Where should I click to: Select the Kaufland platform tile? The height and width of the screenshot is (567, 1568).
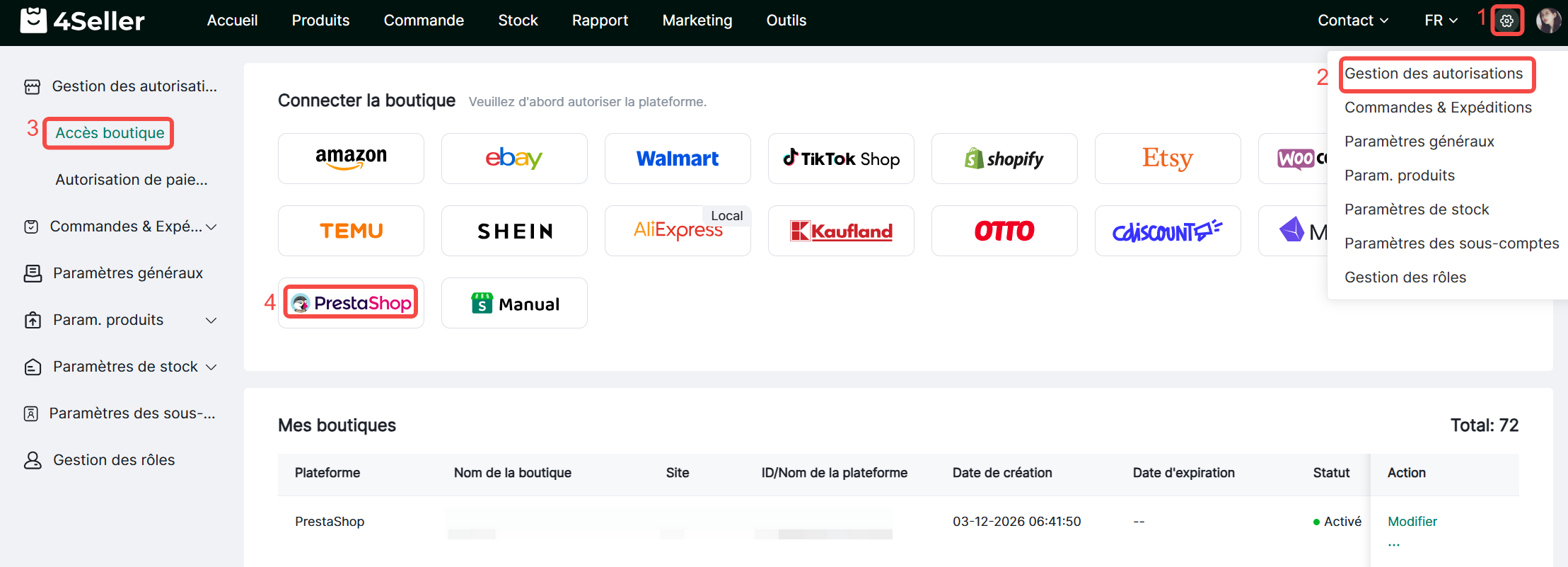[841, 231]
